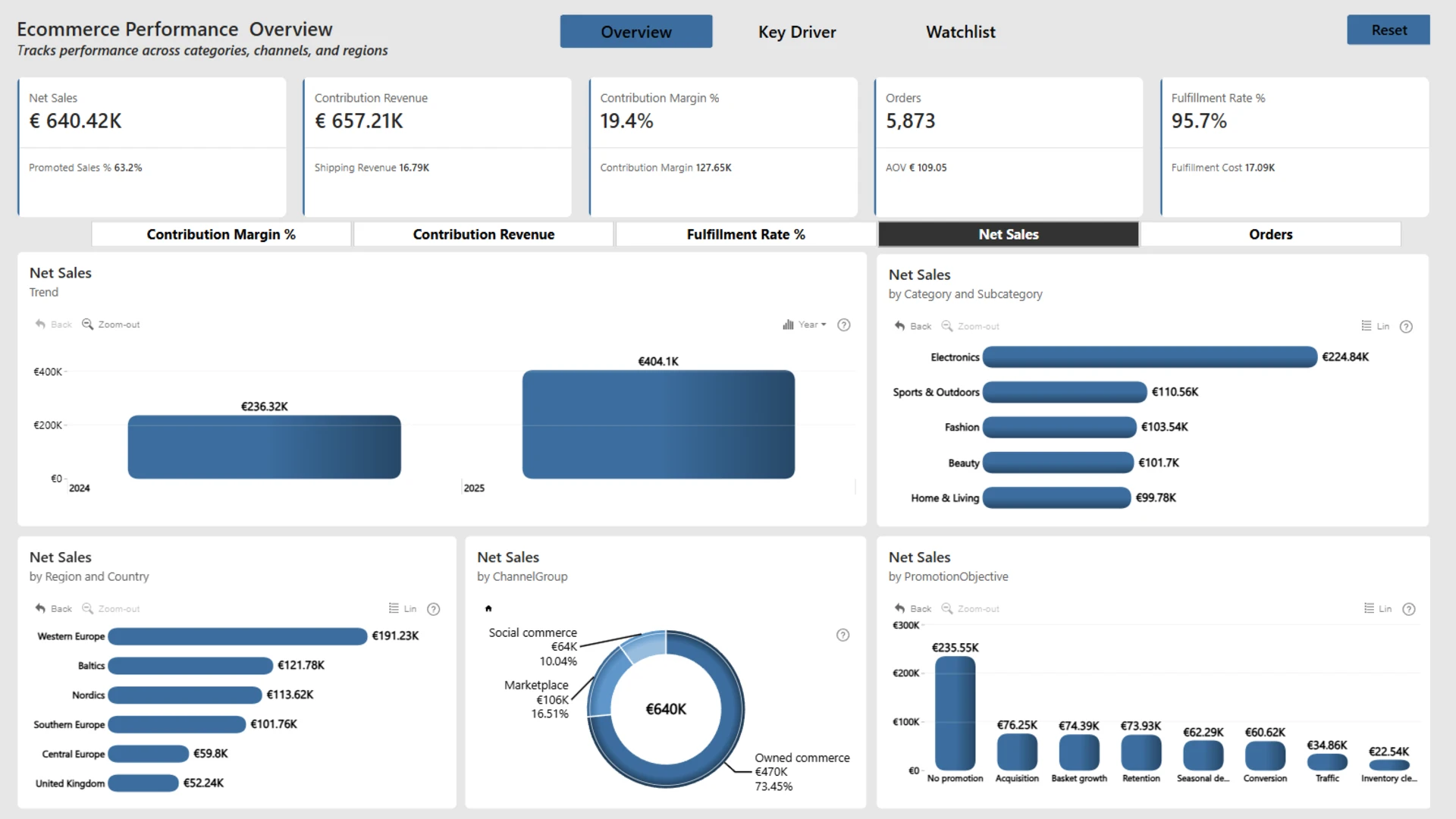Select the Contribution Margin % metric tab
The image size is (1456, 819).
pyautogui.click(x=221, y=234)
